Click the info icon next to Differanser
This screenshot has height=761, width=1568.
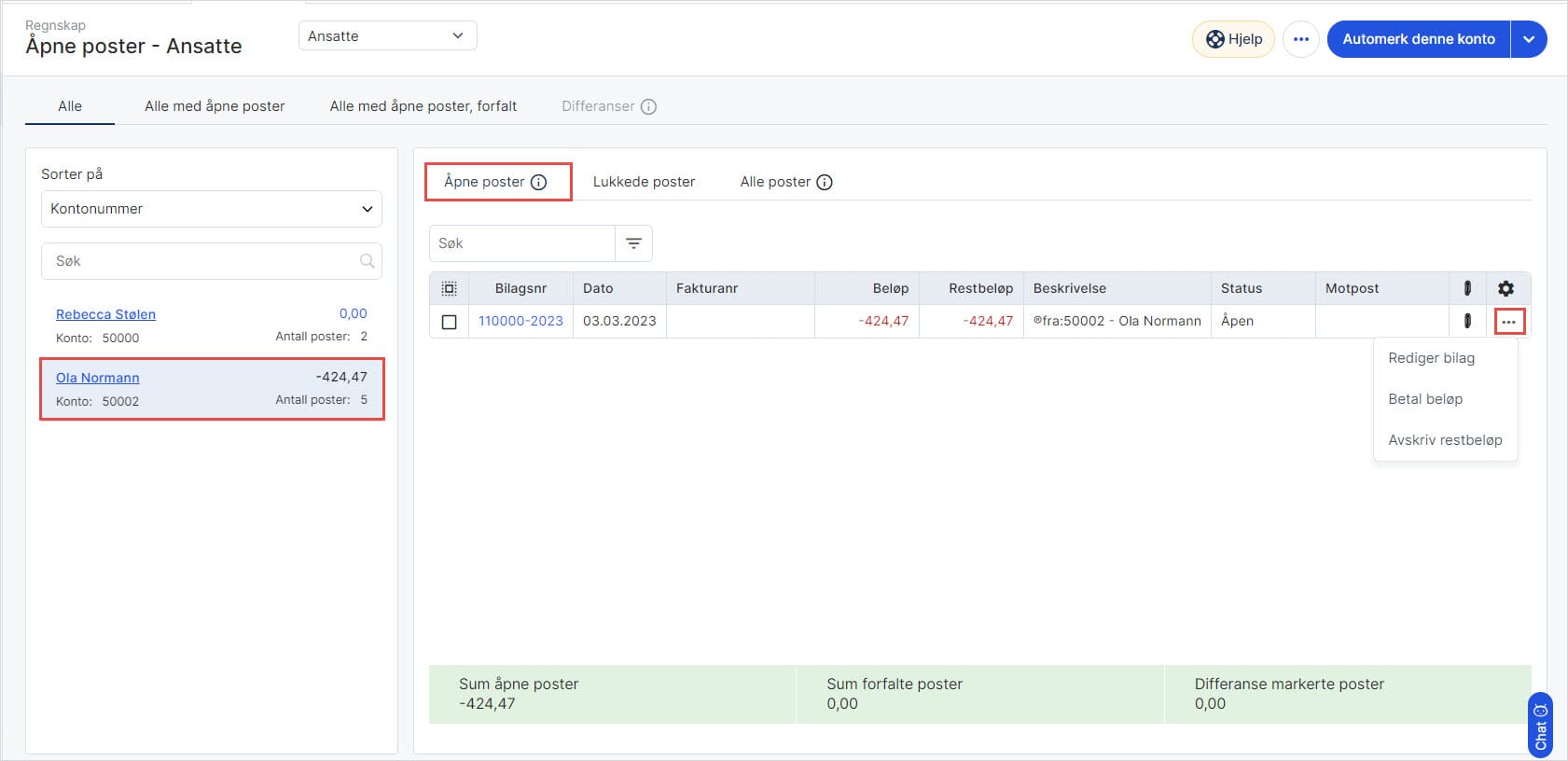coord(648,106)
